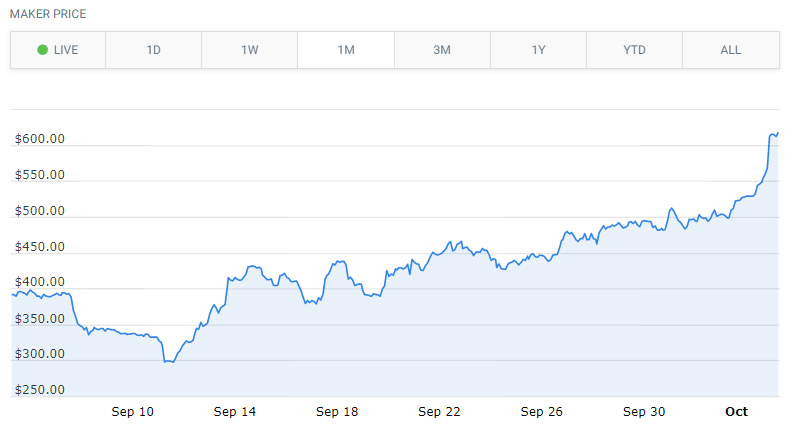The width and height of the screenshot is (803, 431).
Task: Click the $300.00 axis label
Action: pyautogui.click(x=40, y=354)
